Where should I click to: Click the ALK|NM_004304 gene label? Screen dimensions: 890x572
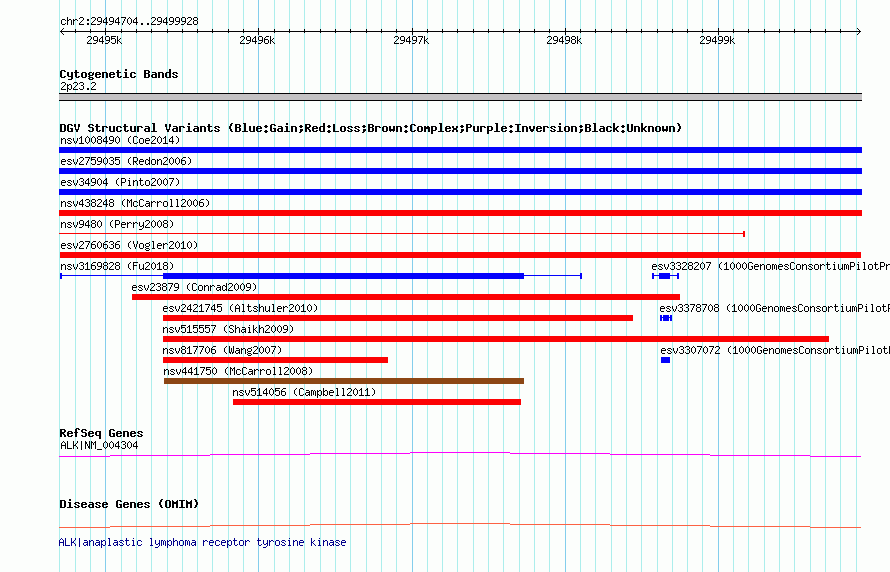click(x=99, y=445)
